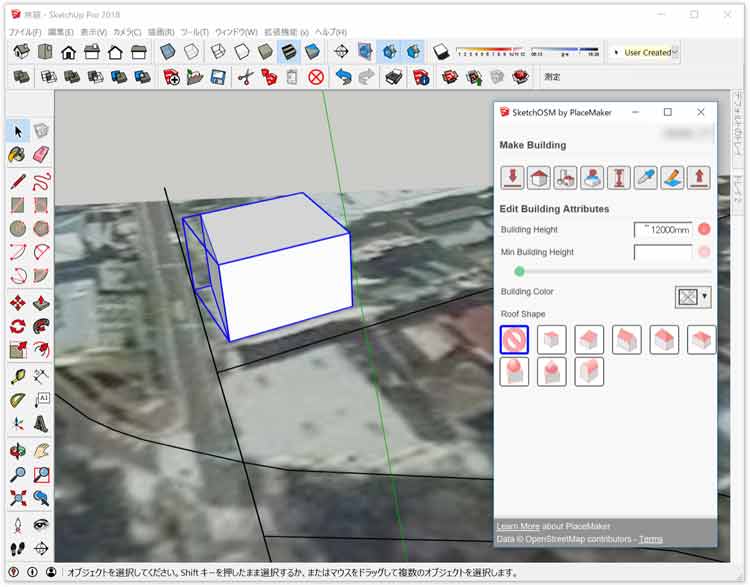Click the Zoom magnifier tool
Image resolution: width=750 pixels, height=587 pixels.
(18, 474)
